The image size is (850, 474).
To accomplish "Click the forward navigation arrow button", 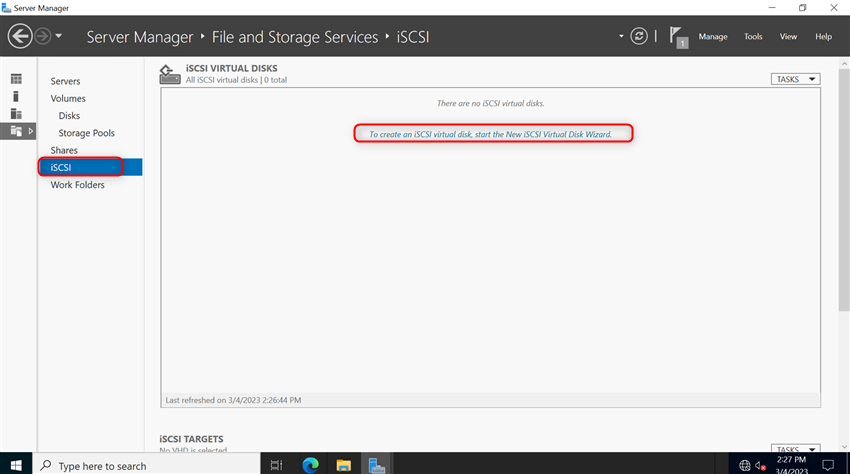I will pyautogui.click(x=43, y=36).
